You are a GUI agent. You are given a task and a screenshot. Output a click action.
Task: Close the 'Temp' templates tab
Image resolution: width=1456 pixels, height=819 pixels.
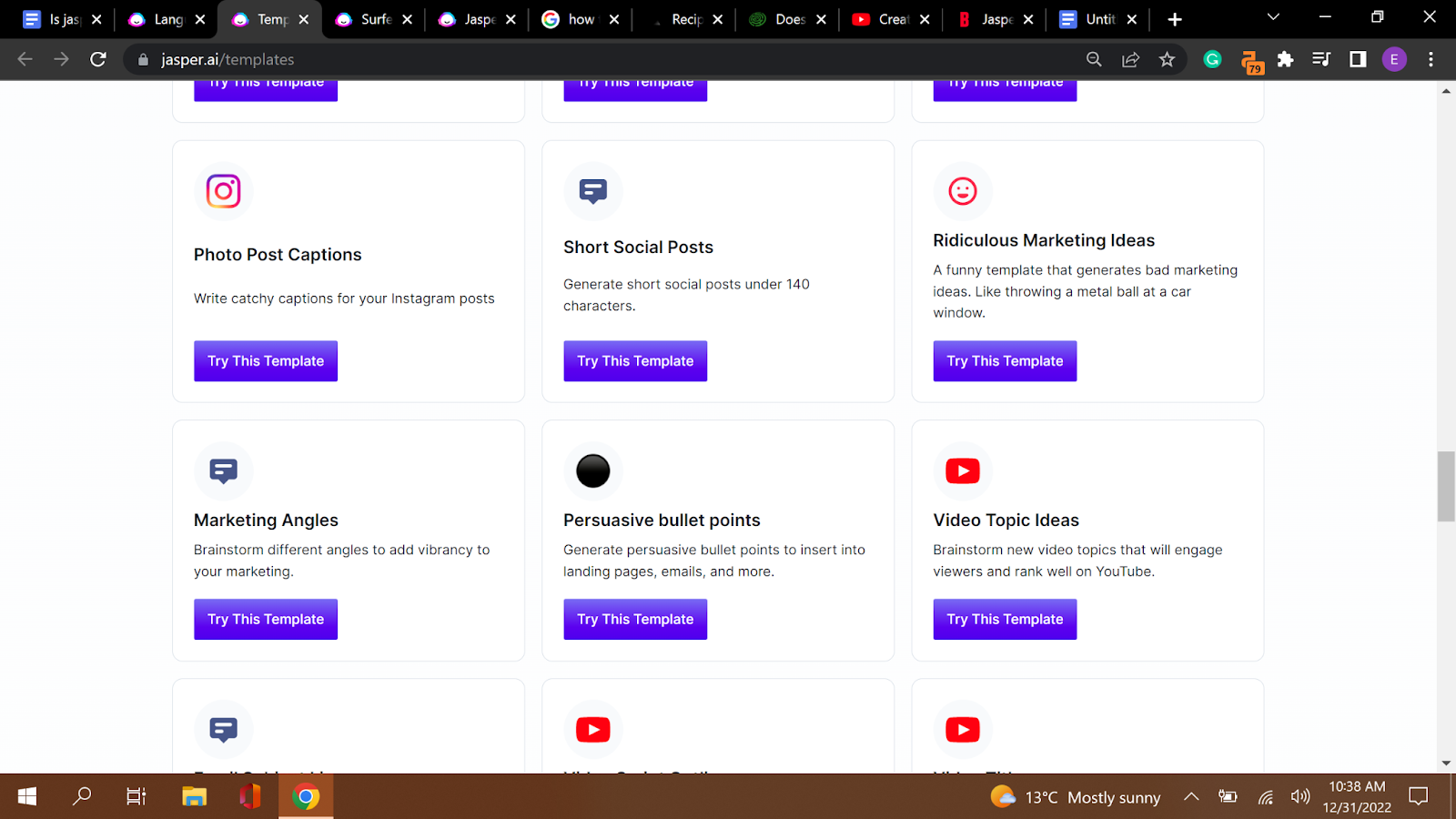click(x=304, y=19)
